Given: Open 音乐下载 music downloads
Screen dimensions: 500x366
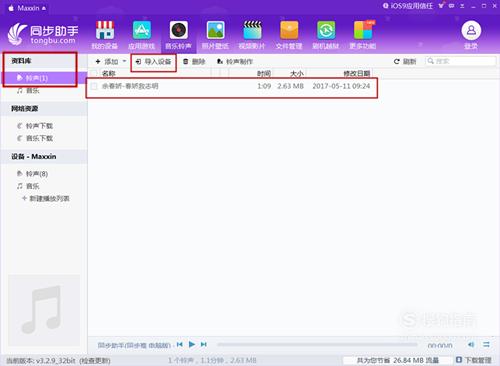Looking at the screenshot, I should coord(35,138).
